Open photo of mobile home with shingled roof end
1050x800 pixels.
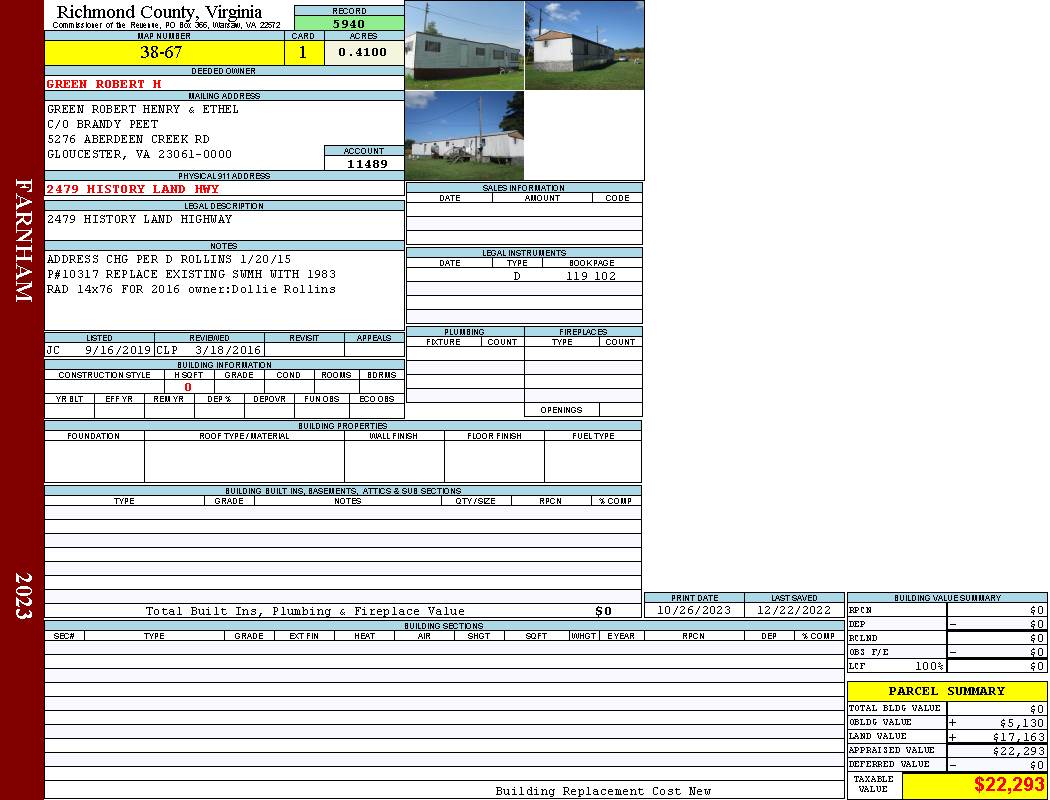click(584, 45)
